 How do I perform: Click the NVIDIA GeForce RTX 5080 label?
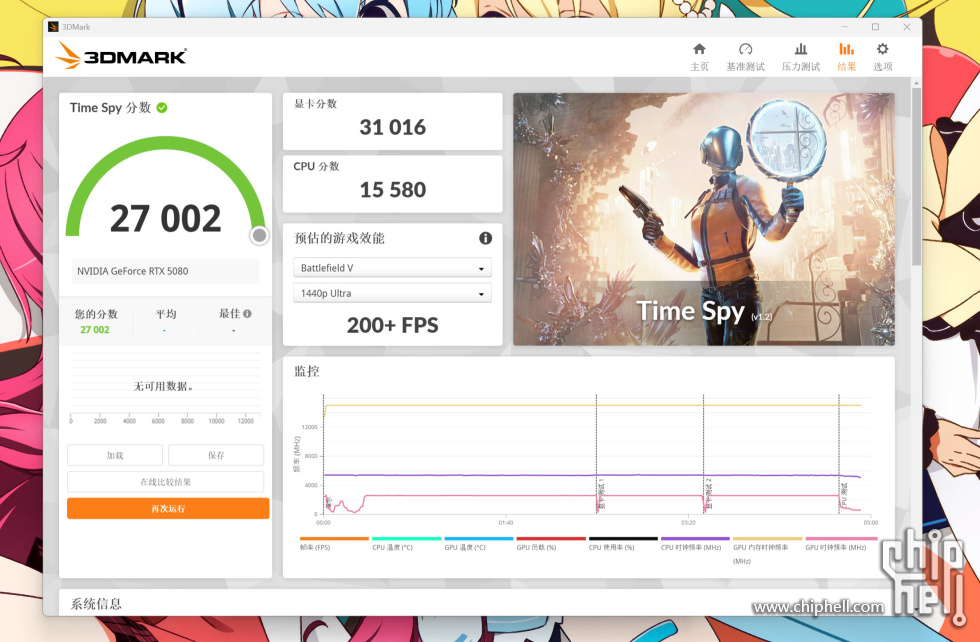tap(132, 271)
